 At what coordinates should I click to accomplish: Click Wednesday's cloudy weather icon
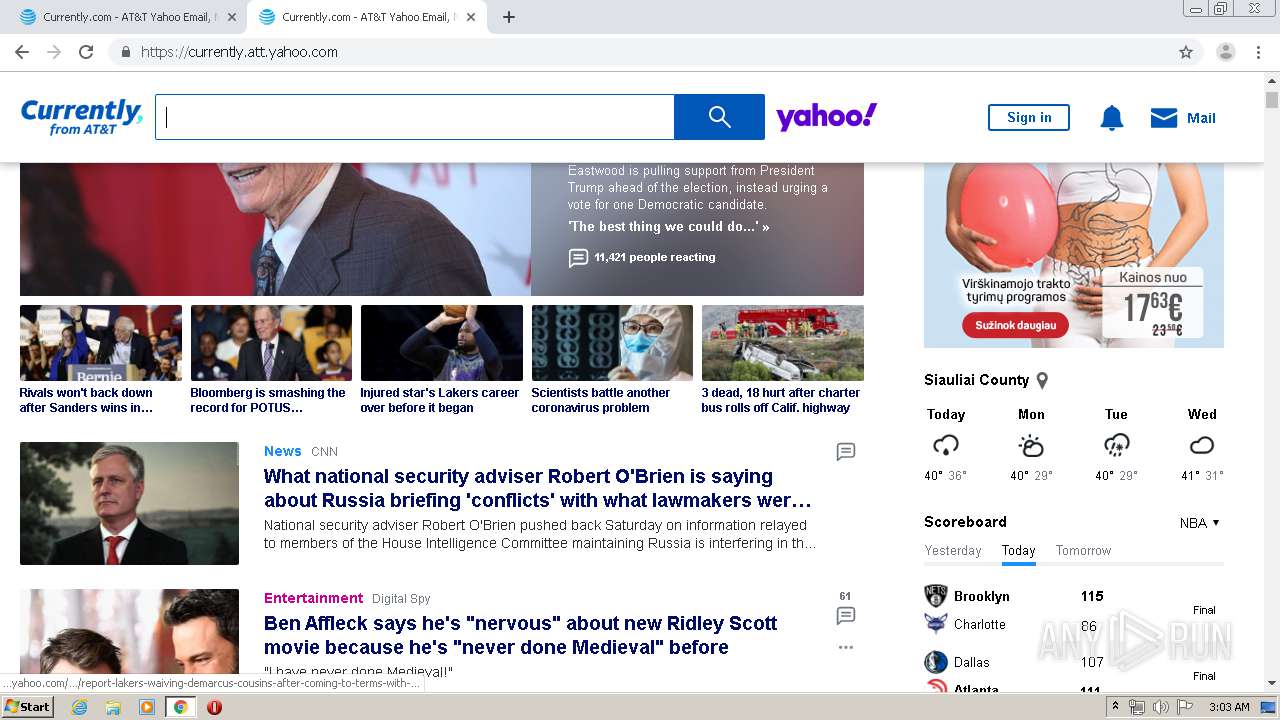coord(1202,446)
